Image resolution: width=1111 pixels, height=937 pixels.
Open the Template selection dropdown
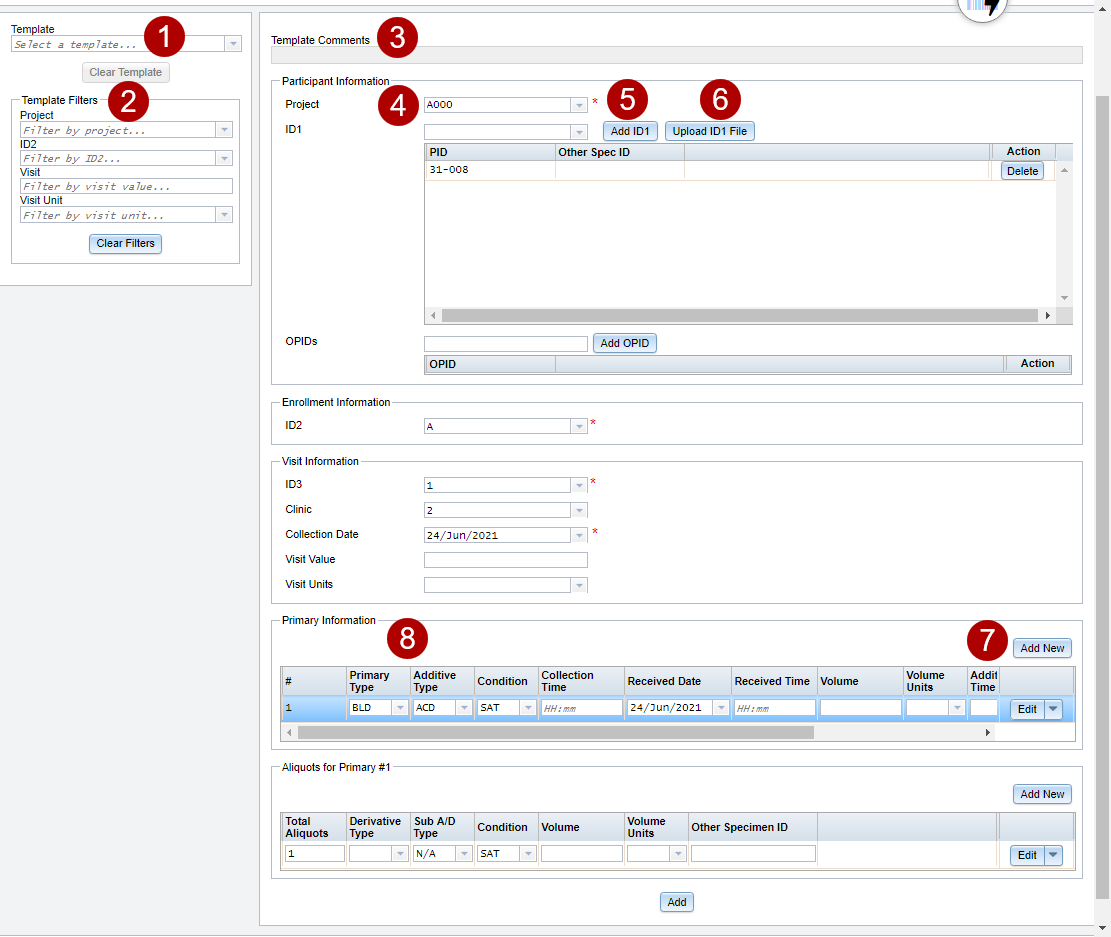coord(233,44)
